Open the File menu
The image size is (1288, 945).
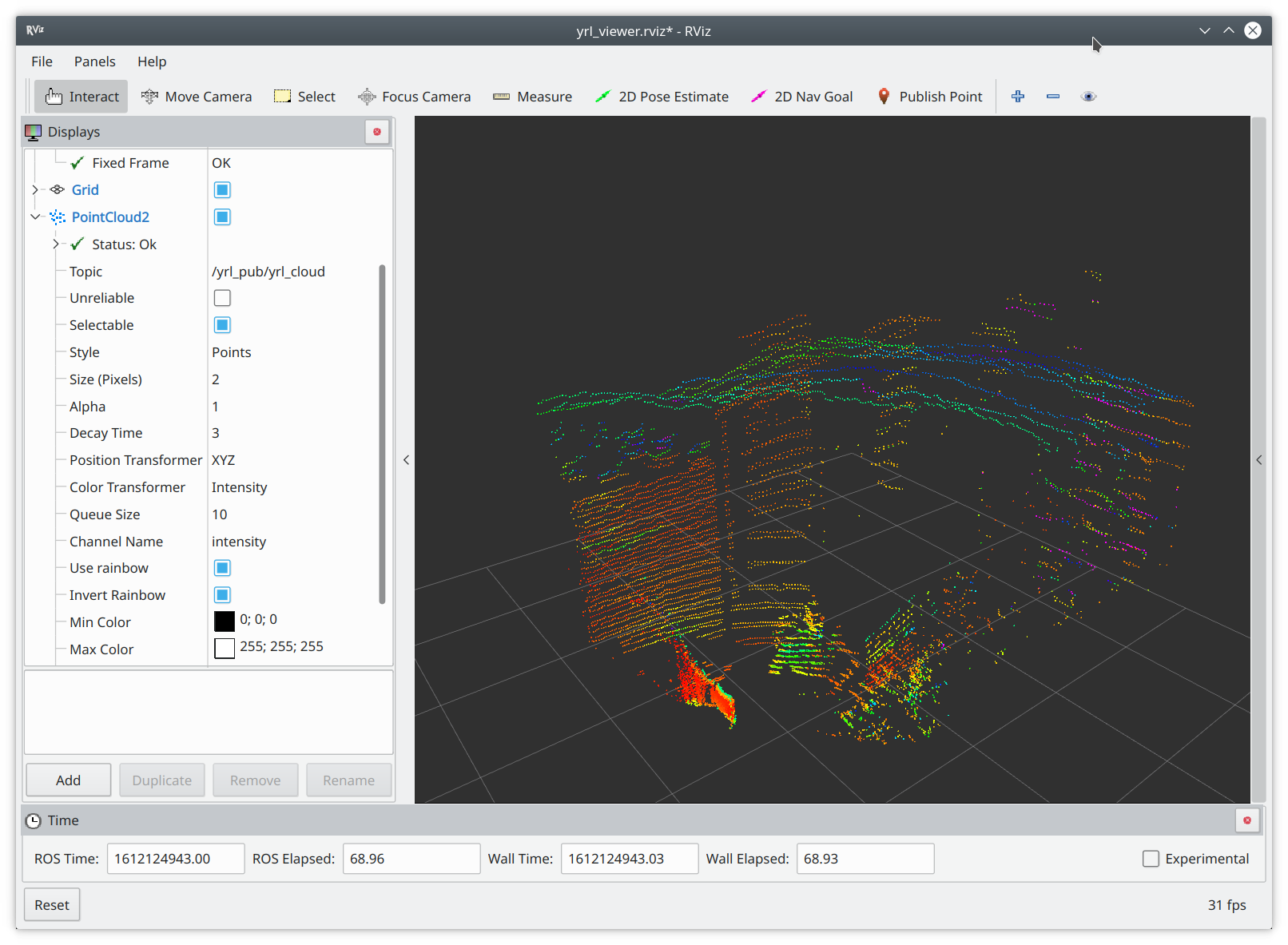tap(42, 62)
